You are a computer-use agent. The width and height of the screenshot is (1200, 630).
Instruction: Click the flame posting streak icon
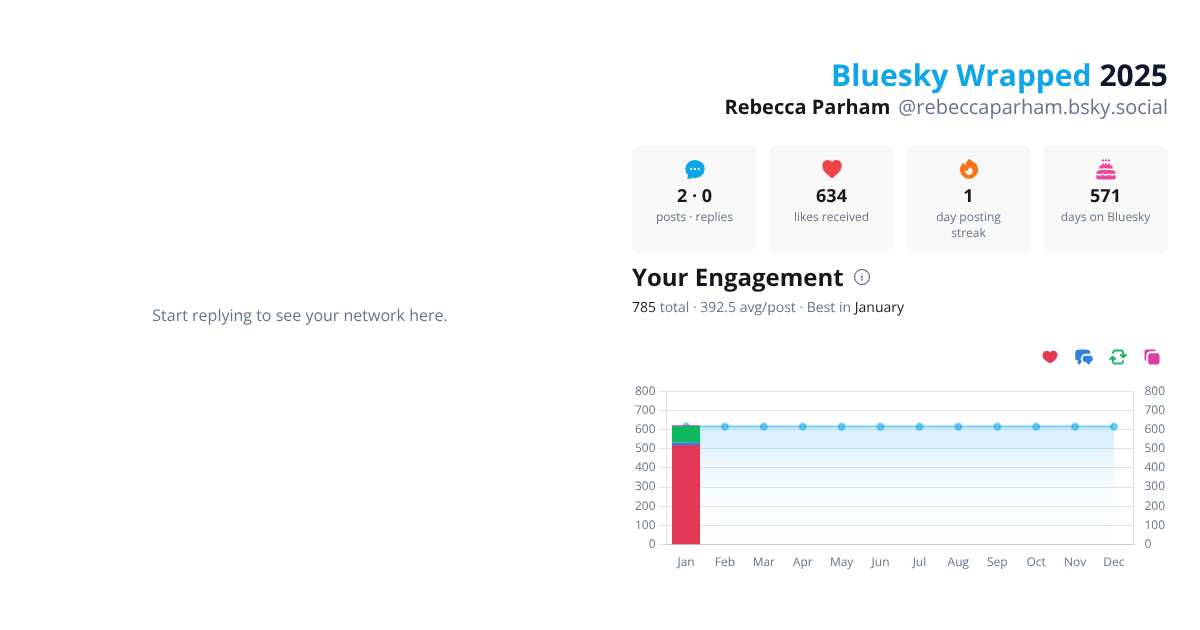coord(969,169)
